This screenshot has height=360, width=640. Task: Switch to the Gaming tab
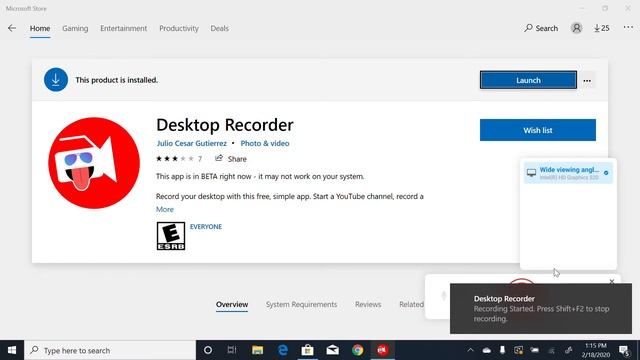click(75, 28)
